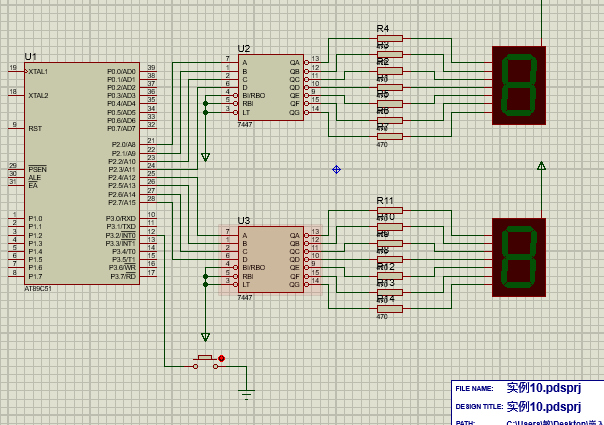This screenshot has width=604, height=425.
Task: Click the DESIGN TITLE value 实例10.pdsprj
Action: 544,407
